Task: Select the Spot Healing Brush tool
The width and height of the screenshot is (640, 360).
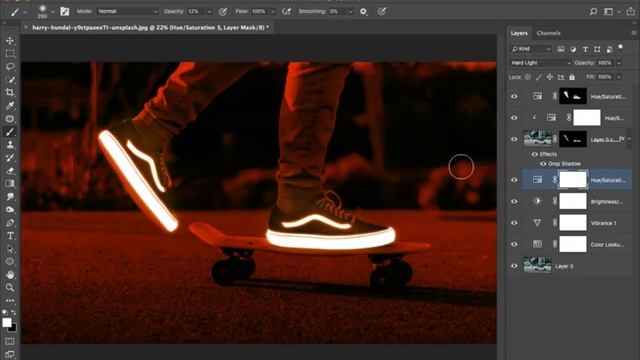Action: coord(10,119)
